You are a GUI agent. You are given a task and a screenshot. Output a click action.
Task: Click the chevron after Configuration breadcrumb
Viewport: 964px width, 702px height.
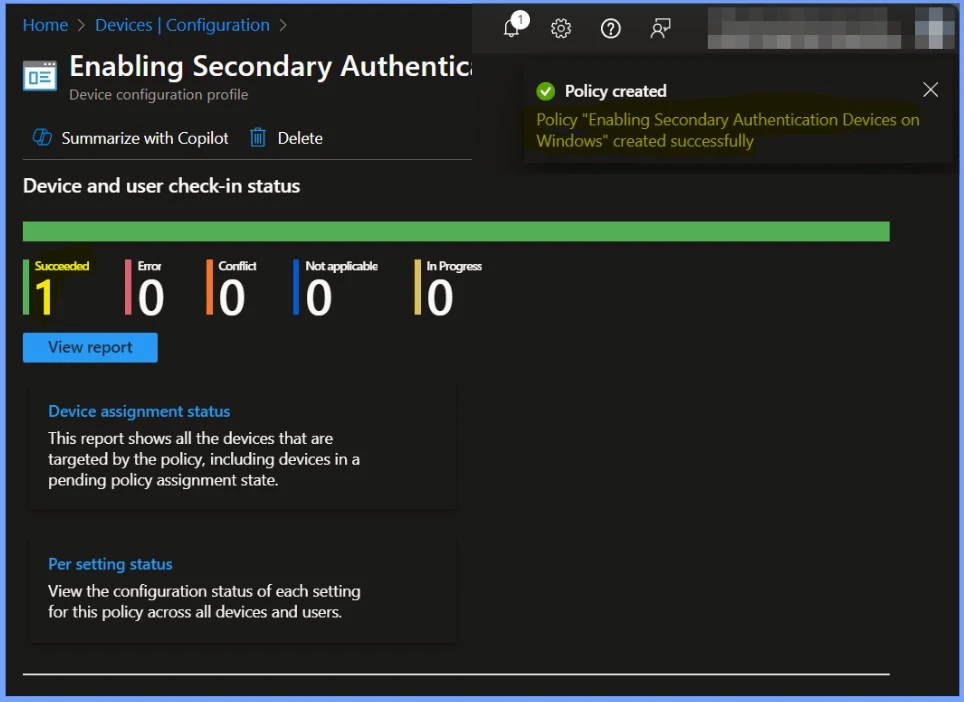283,25
